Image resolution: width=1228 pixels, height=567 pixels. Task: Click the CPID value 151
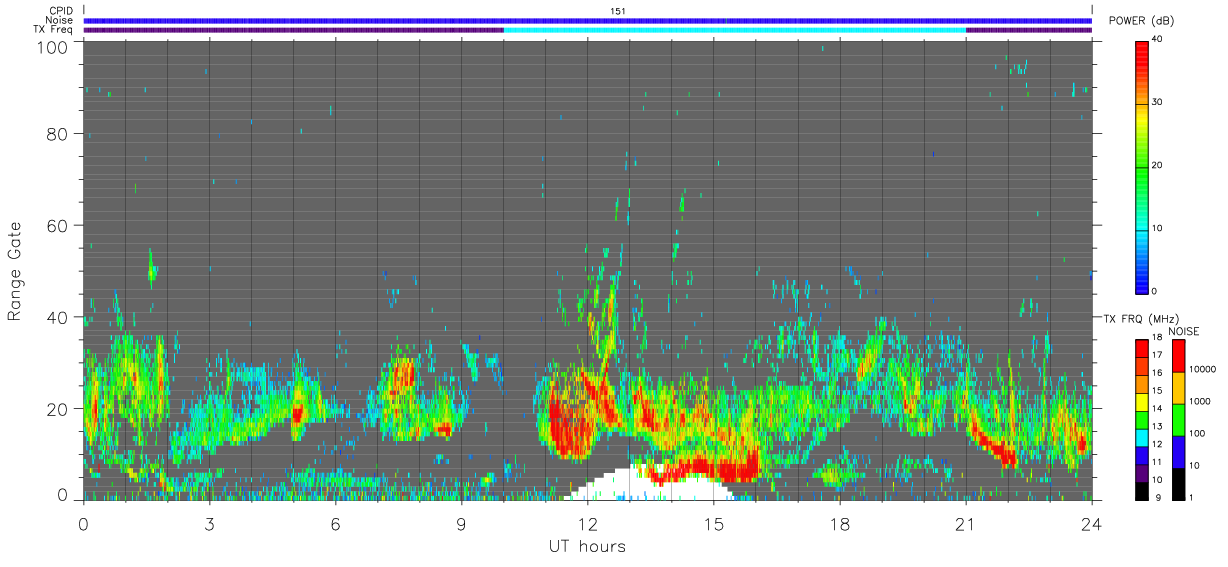click(x=617, y=11)
